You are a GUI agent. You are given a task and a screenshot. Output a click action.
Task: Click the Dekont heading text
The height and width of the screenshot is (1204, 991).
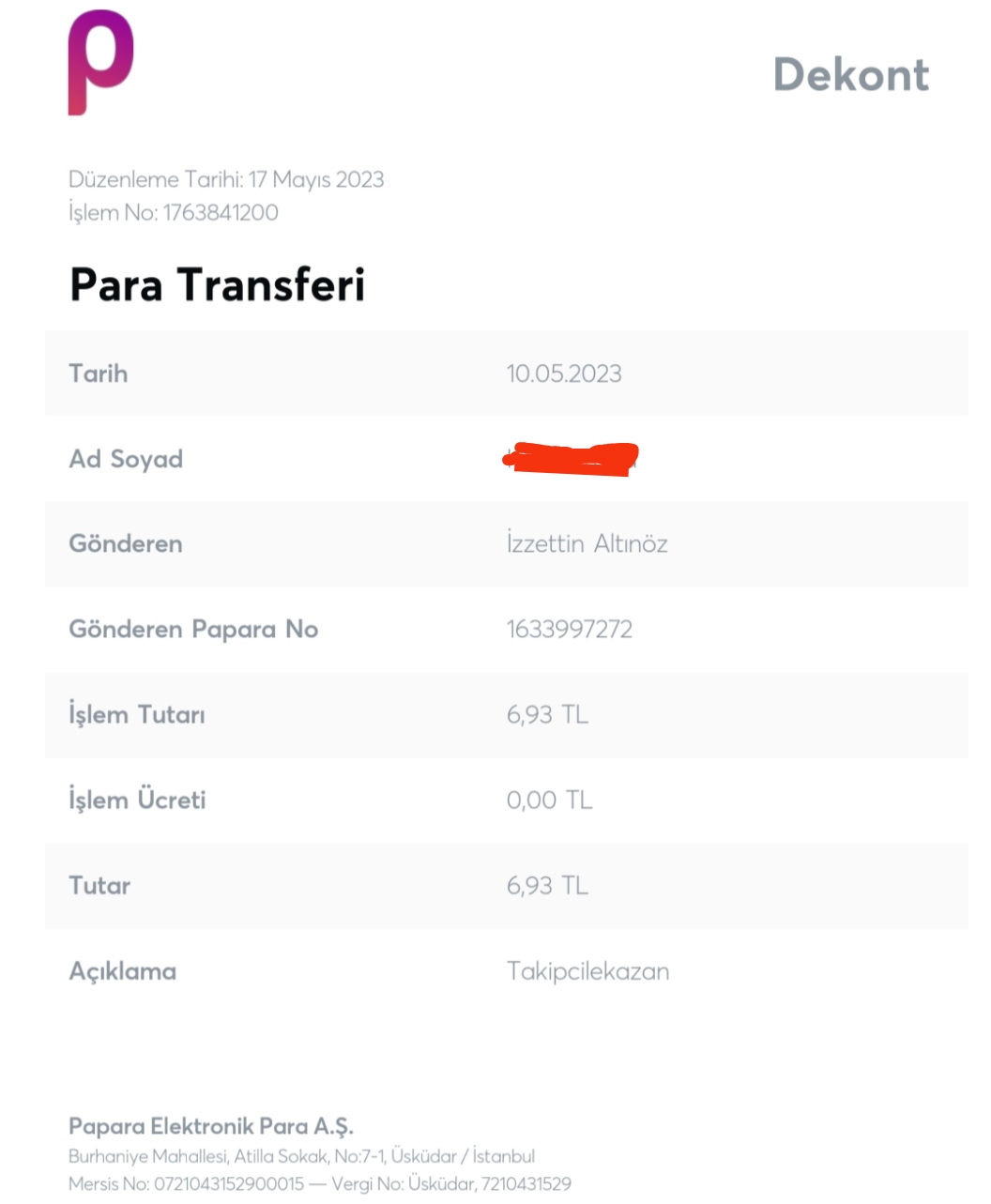click(x=851, y=74)
